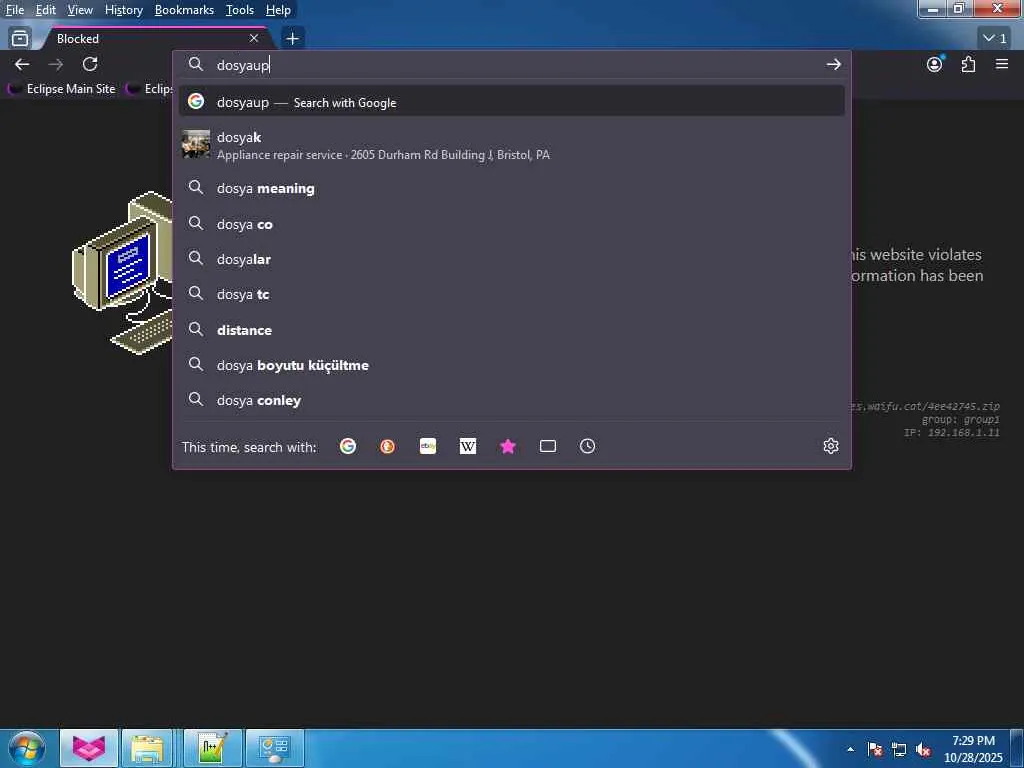The height and width of the screenshot is (768, 1024).
Task: Open the Bookmarks menu
Action: [184, 10]
